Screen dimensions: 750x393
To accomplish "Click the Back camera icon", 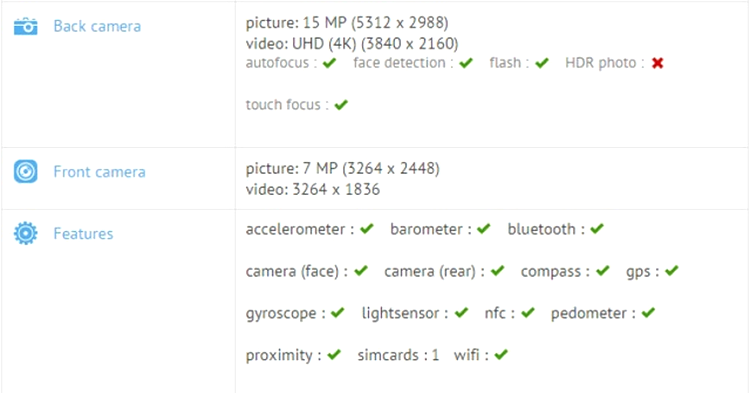I will [25, 26].
